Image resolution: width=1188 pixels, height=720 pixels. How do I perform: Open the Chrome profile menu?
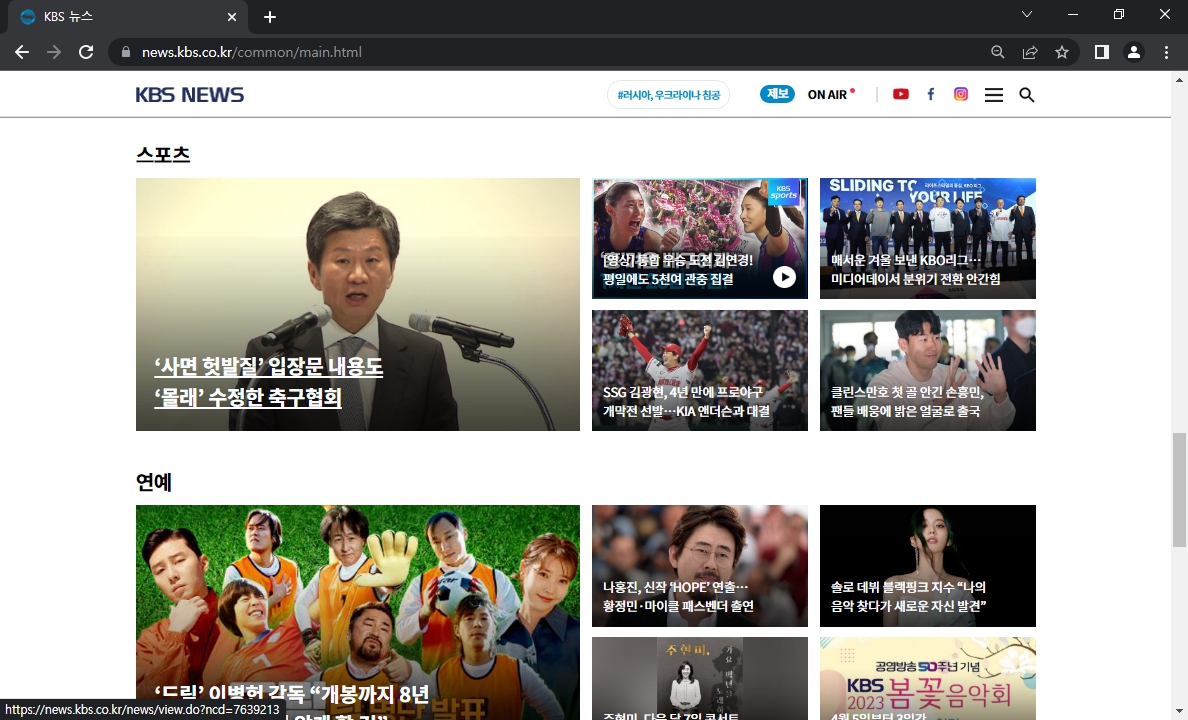[1133, 52]
